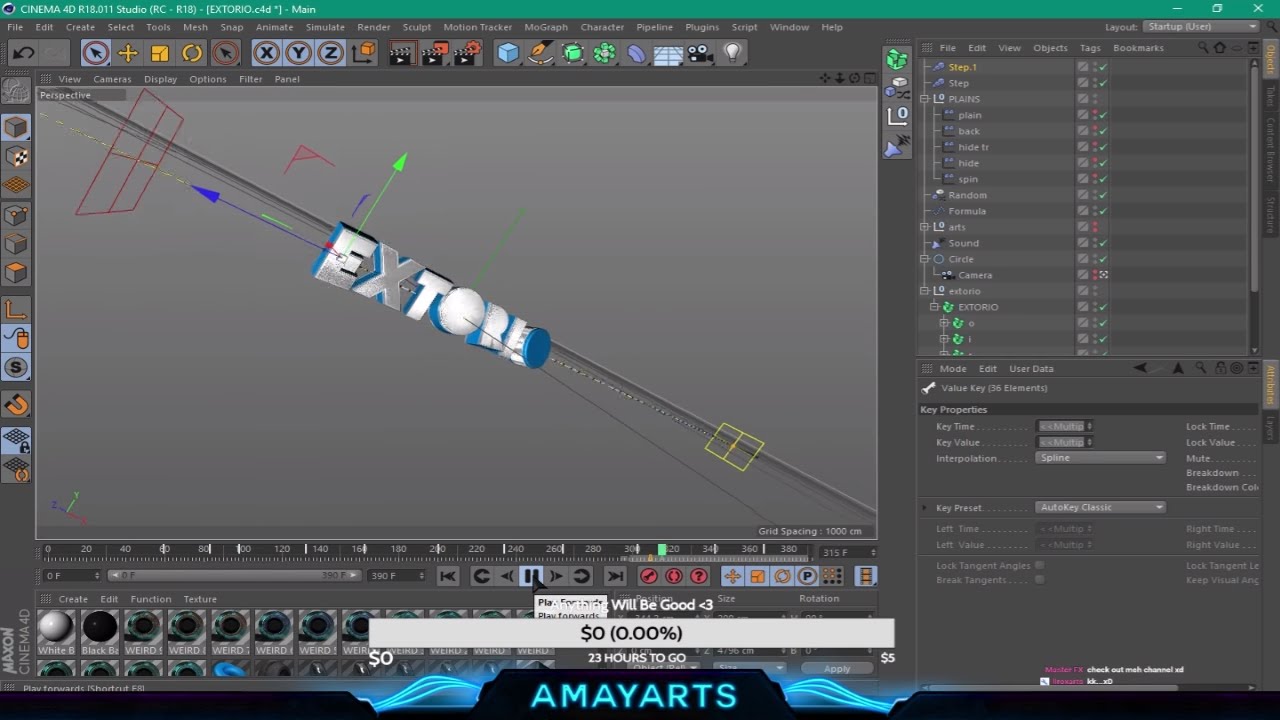Click Render to Picture Viewer icon
The height and width of the screenshot is (720, 1280).
pos(434,53)
